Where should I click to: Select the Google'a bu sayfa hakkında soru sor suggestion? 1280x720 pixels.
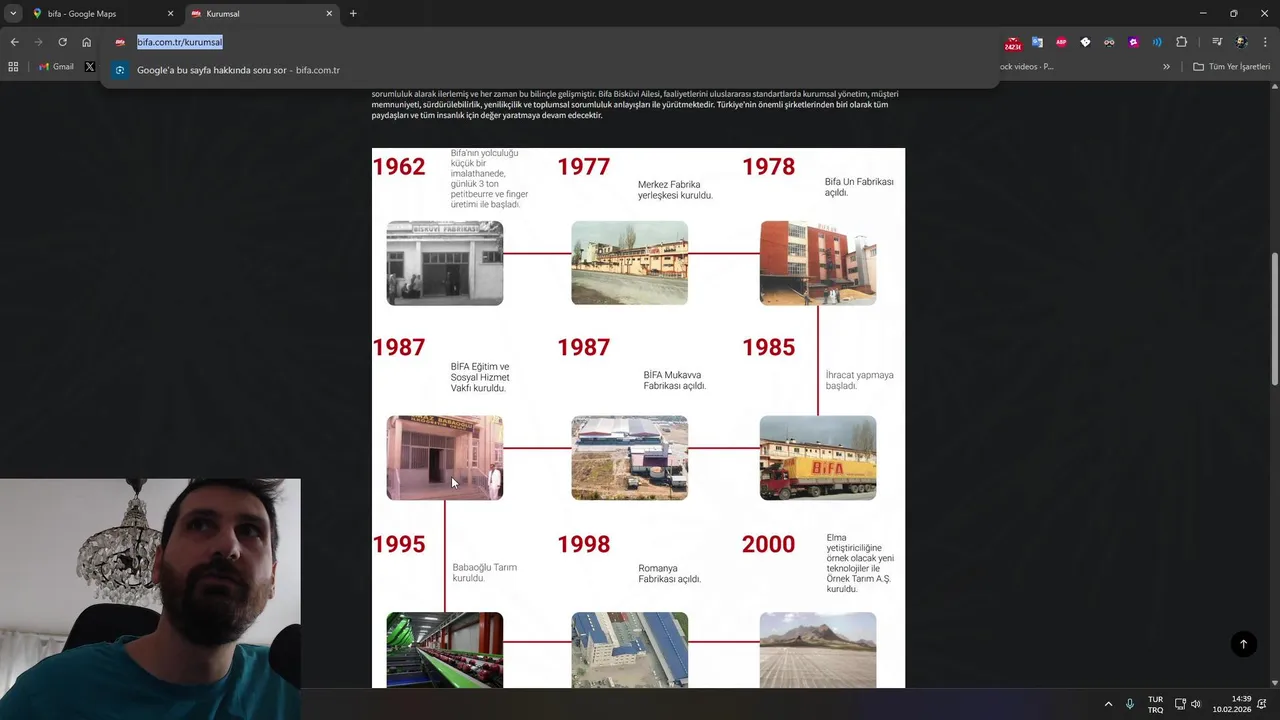[x=550, y=70]
